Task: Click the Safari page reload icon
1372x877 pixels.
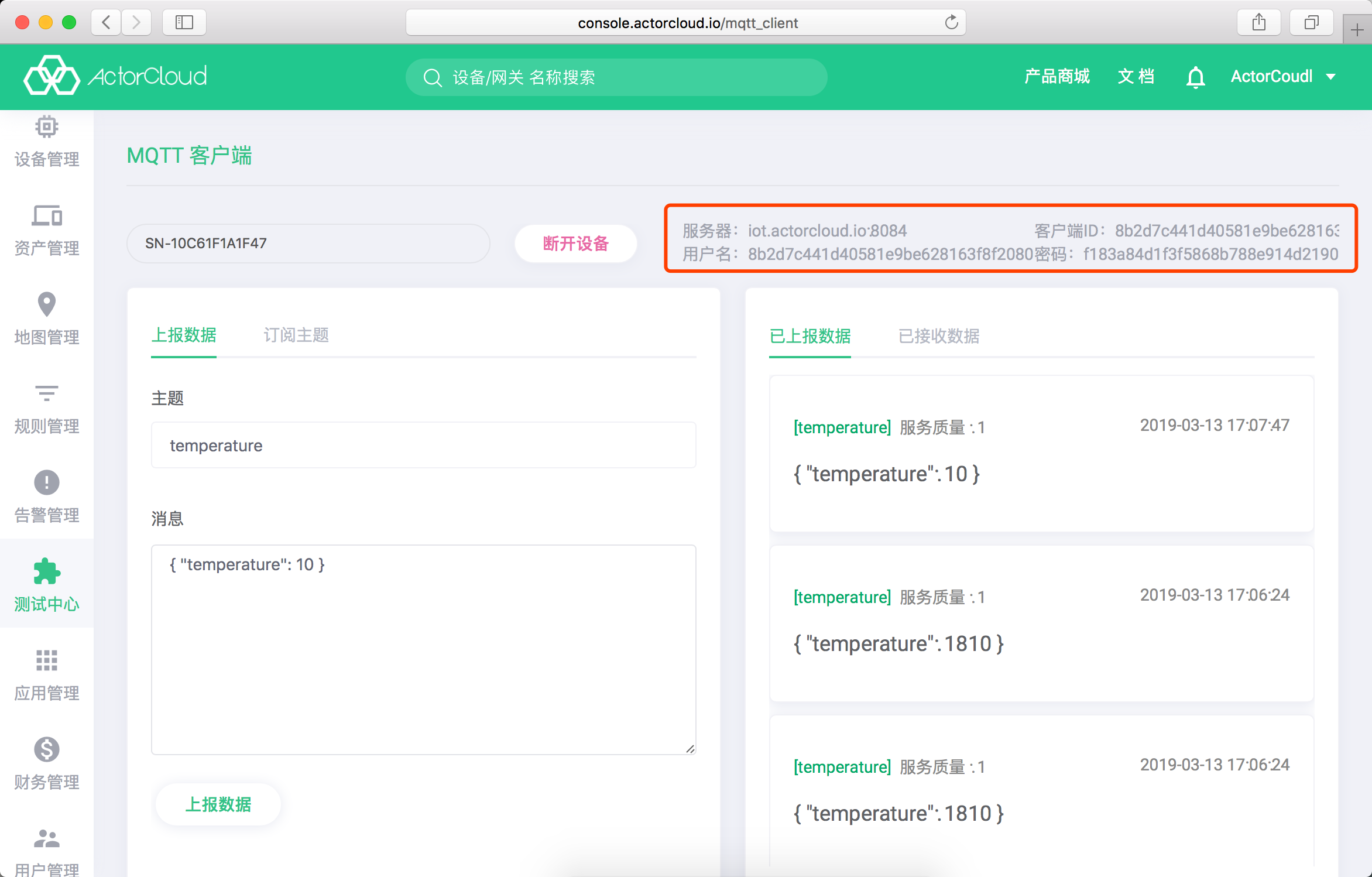Action: (x=951, y=23)
